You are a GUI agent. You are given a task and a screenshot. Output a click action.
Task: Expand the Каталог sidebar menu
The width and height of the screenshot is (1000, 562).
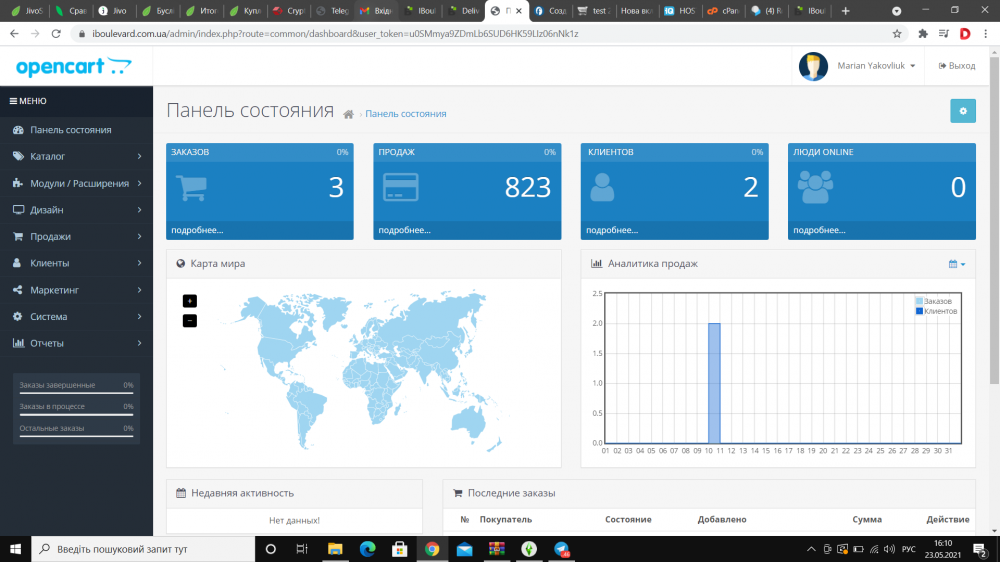pos(77,156)
